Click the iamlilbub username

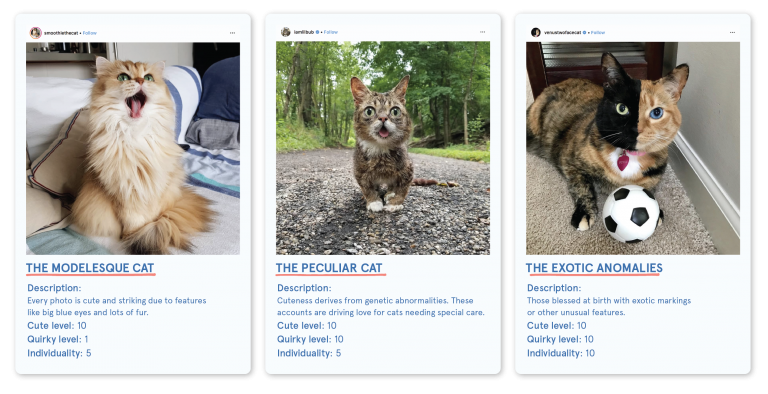coord(304,32)
